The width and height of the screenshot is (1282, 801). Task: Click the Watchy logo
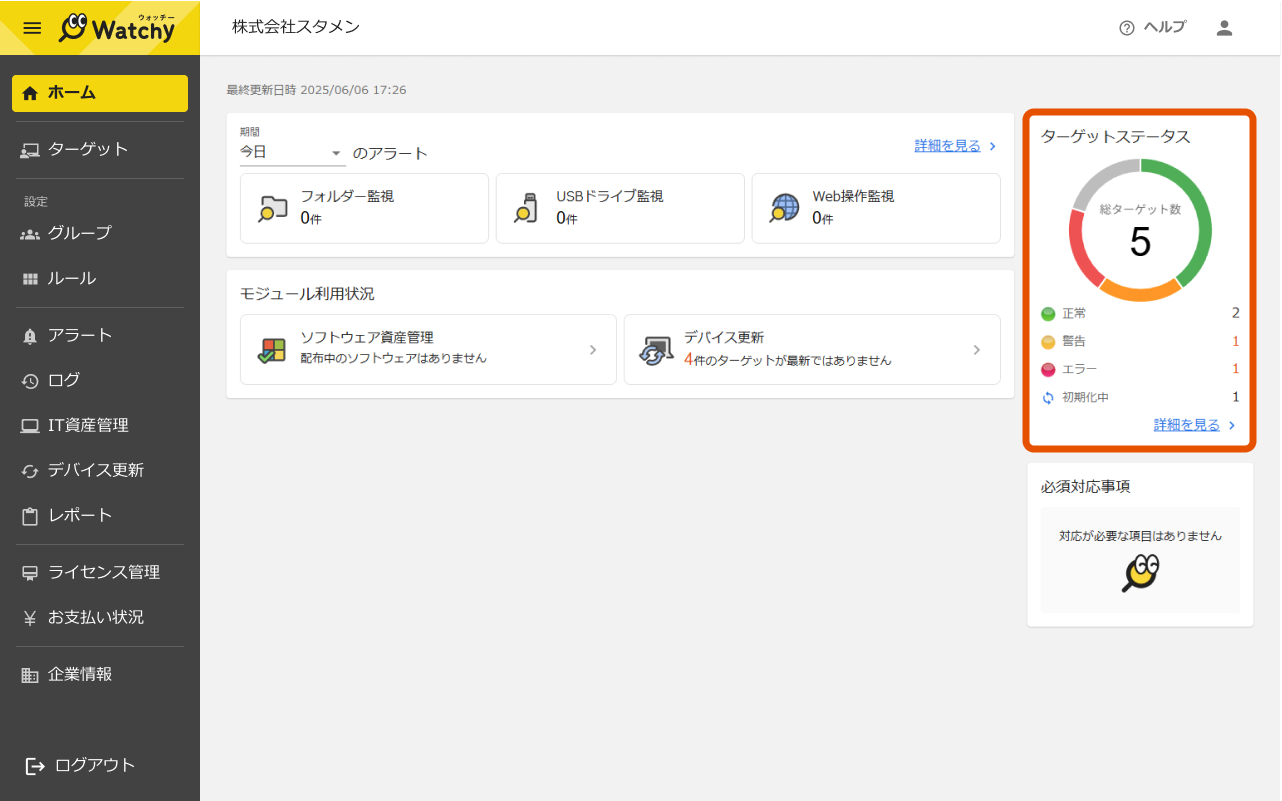pyautogui.click(x=117, y=28)
